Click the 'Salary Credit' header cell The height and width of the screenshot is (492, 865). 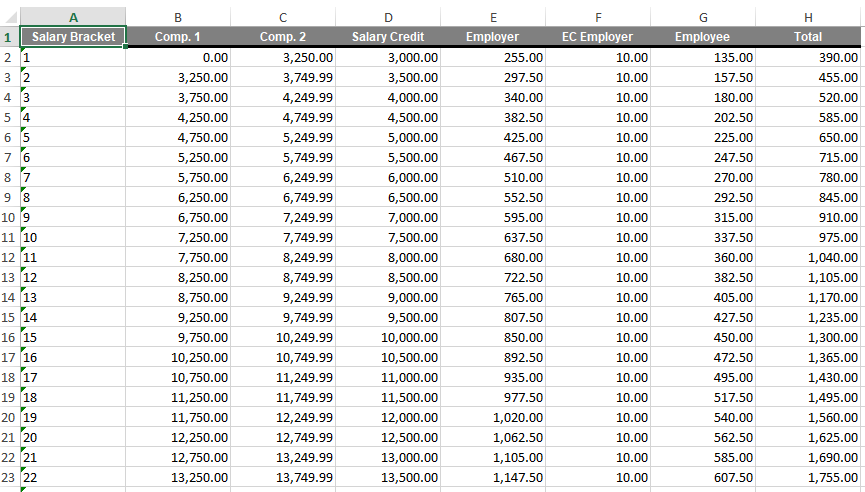388,37
